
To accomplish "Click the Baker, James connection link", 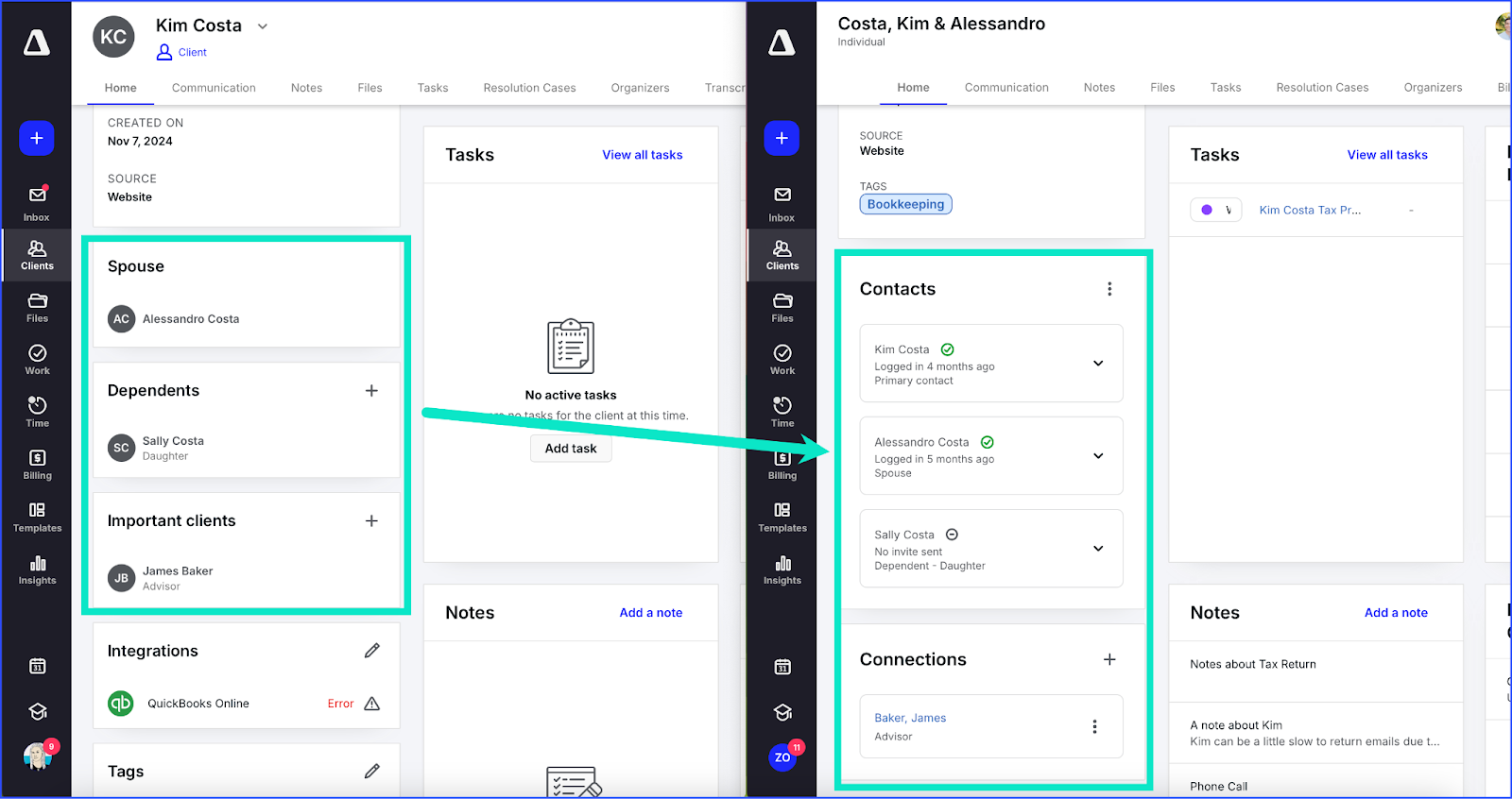I will pos(910,718).
